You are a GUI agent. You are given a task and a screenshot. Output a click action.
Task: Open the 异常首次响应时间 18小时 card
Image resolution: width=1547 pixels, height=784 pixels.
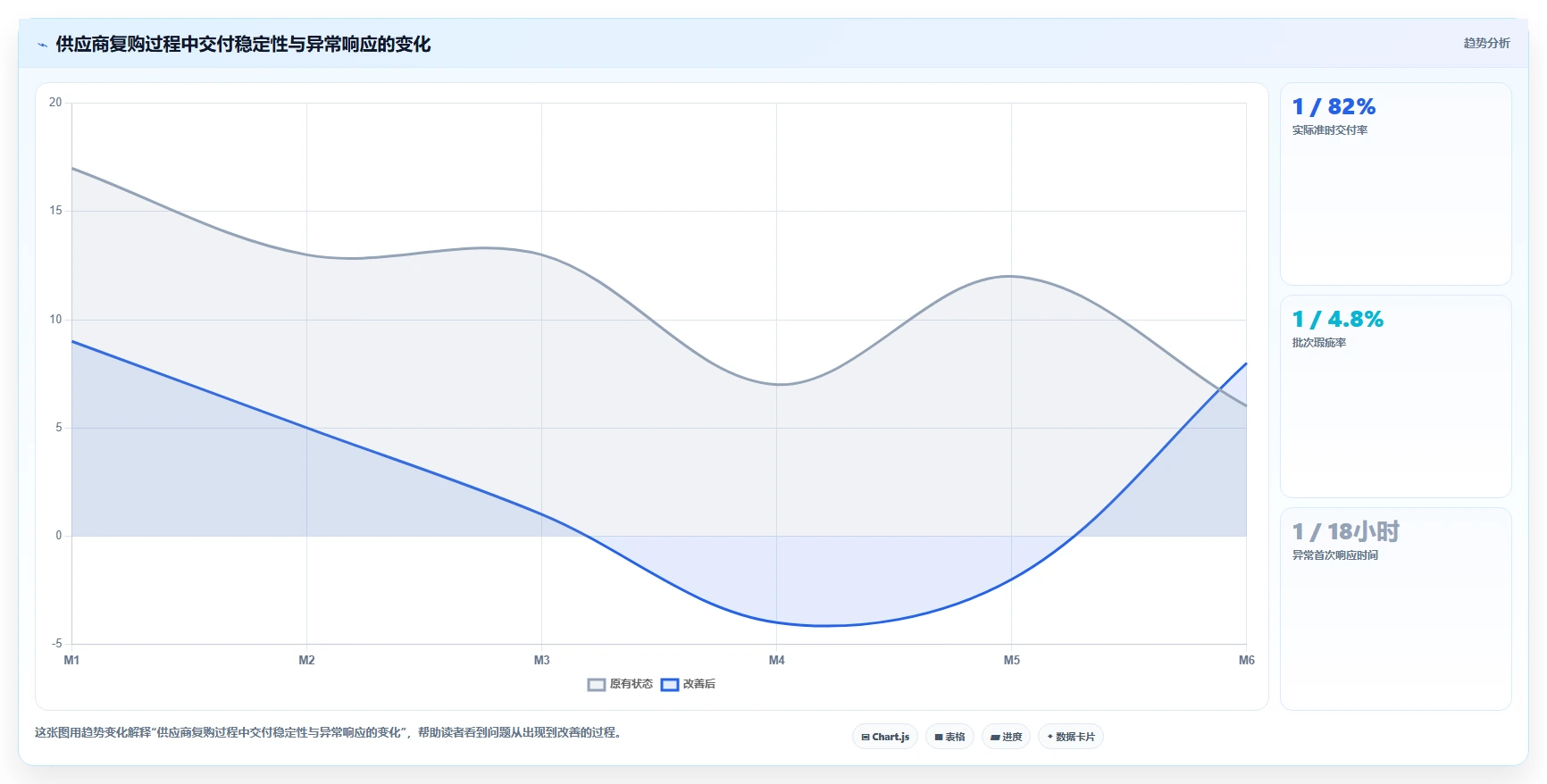[x=1395, y=609]
